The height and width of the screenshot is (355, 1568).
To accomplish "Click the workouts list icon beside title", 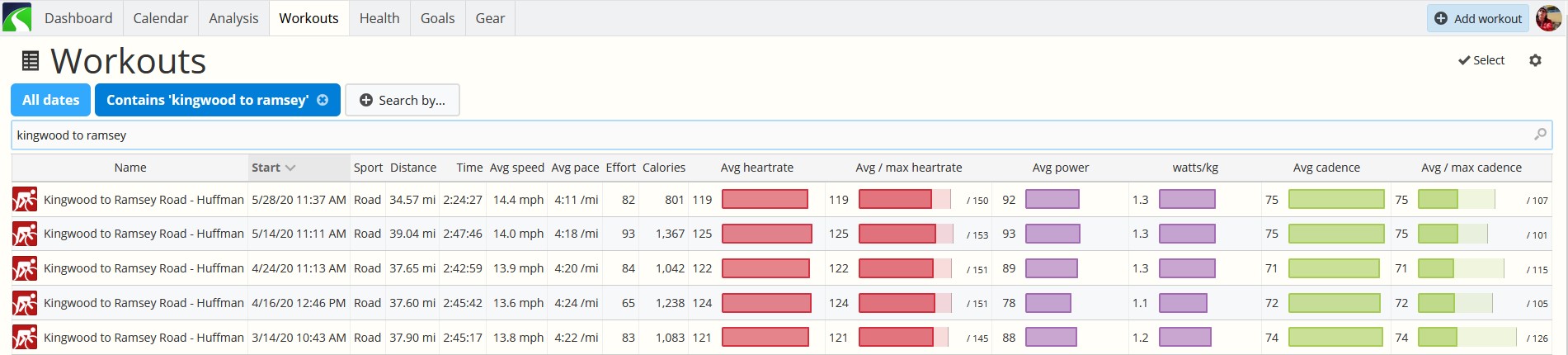I will 31,61.
